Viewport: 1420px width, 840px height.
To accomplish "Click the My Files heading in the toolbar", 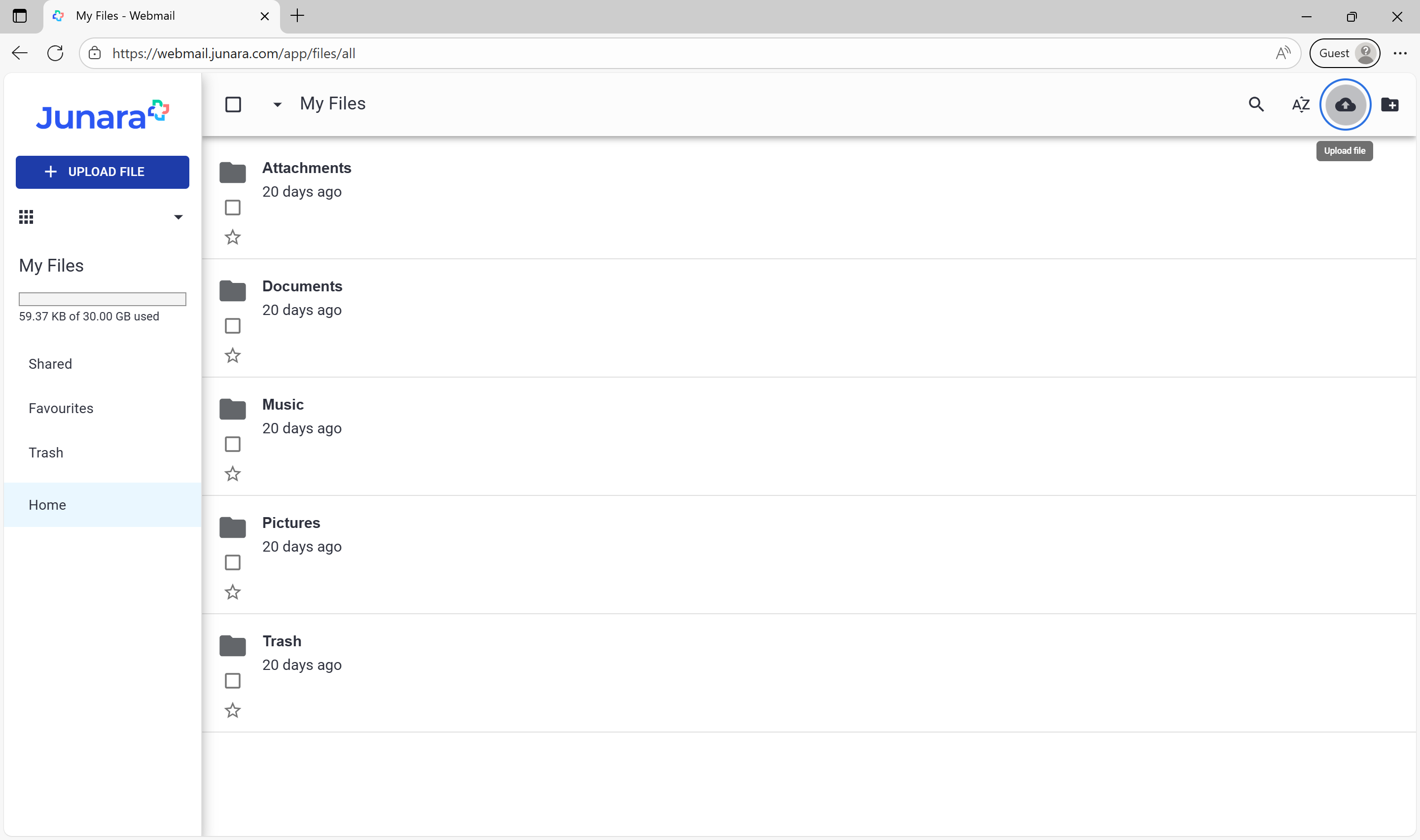I will pos(333,104).
